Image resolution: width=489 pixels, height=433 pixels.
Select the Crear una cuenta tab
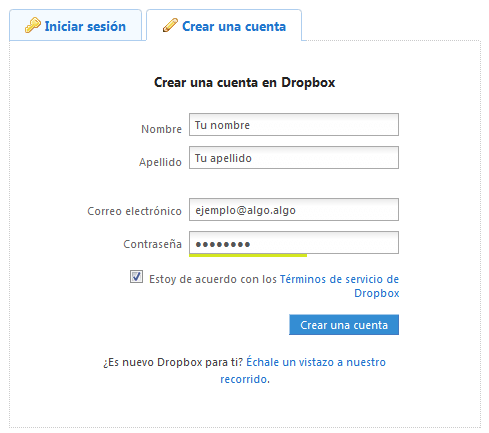224,25
